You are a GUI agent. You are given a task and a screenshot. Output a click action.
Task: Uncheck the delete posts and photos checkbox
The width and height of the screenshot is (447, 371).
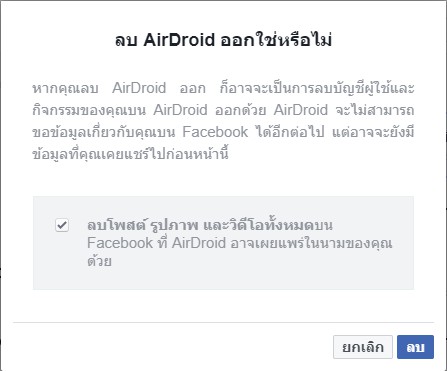click(x=62, y=225)
